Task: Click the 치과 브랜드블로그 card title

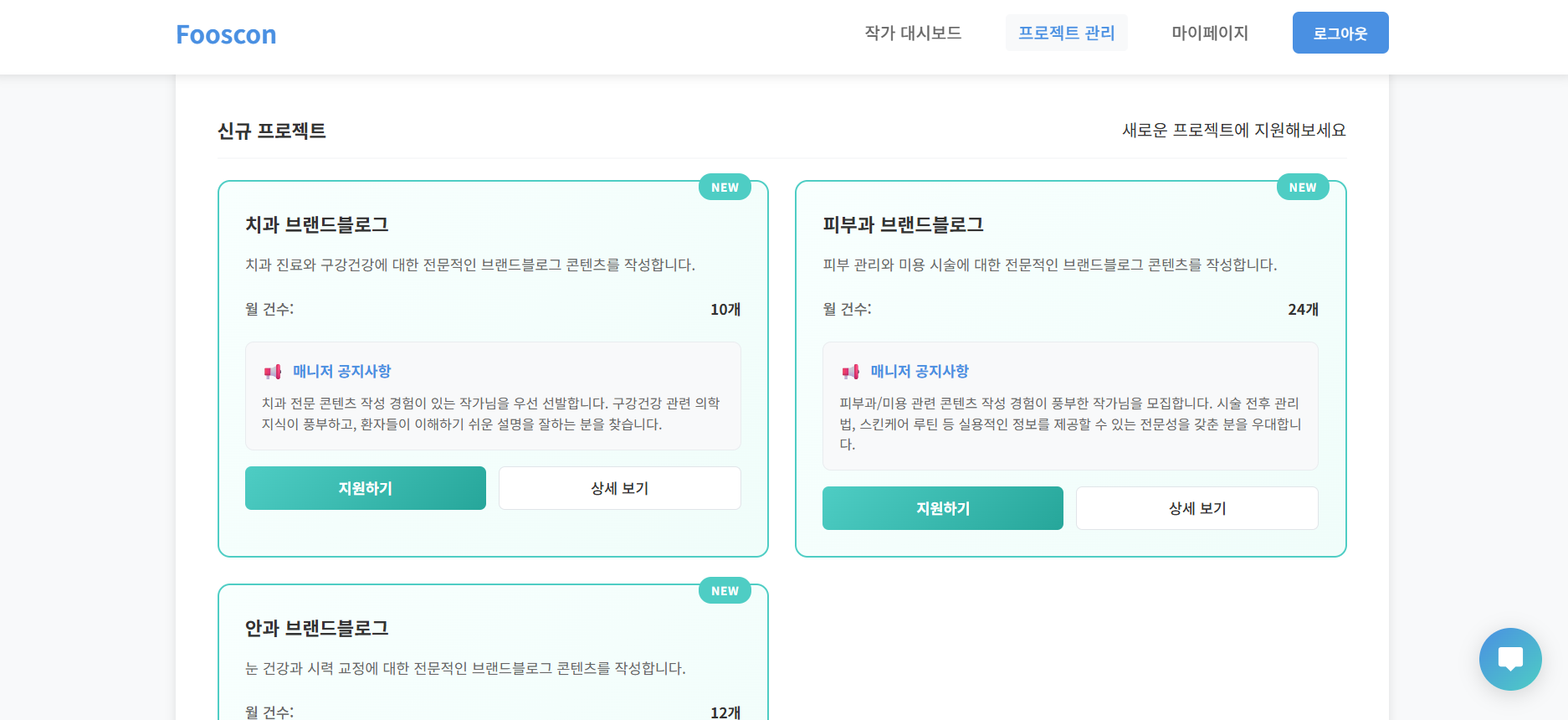Action: tap(316, 224)
